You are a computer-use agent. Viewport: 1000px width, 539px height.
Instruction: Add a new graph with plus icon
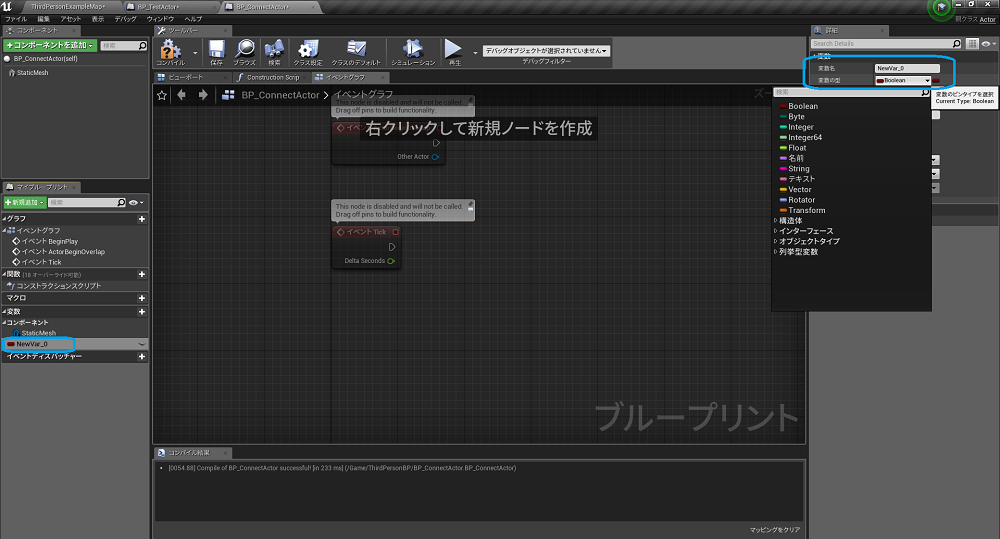(x=142, y=219)
